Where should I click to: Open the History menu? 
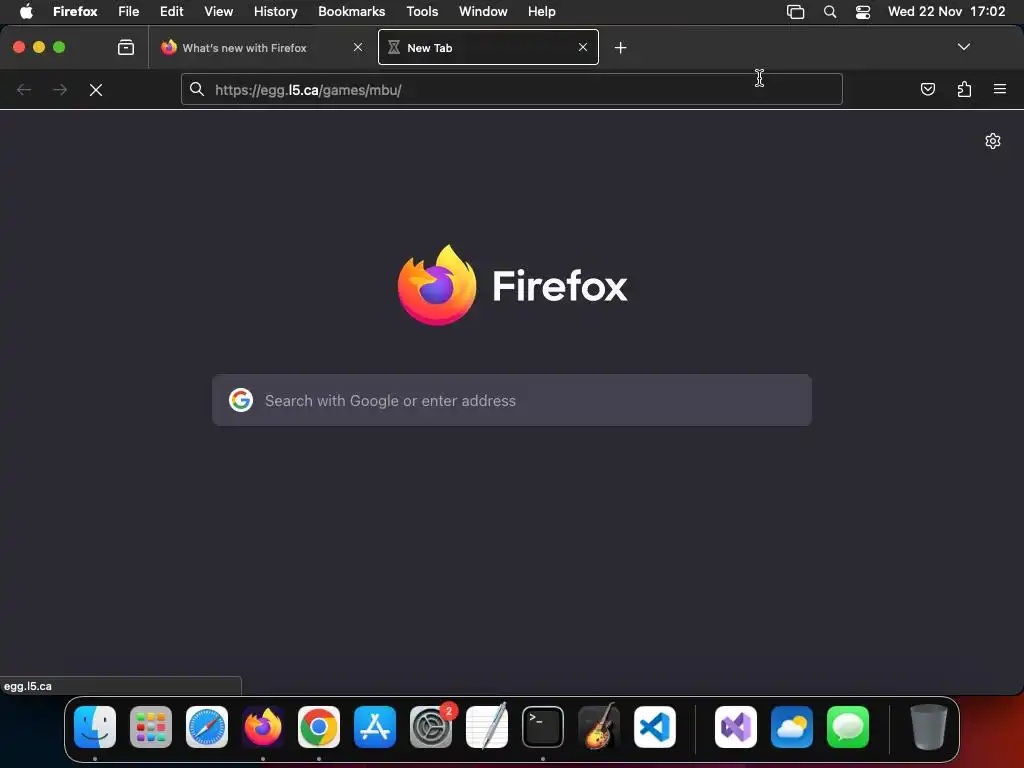coord(276,12)
